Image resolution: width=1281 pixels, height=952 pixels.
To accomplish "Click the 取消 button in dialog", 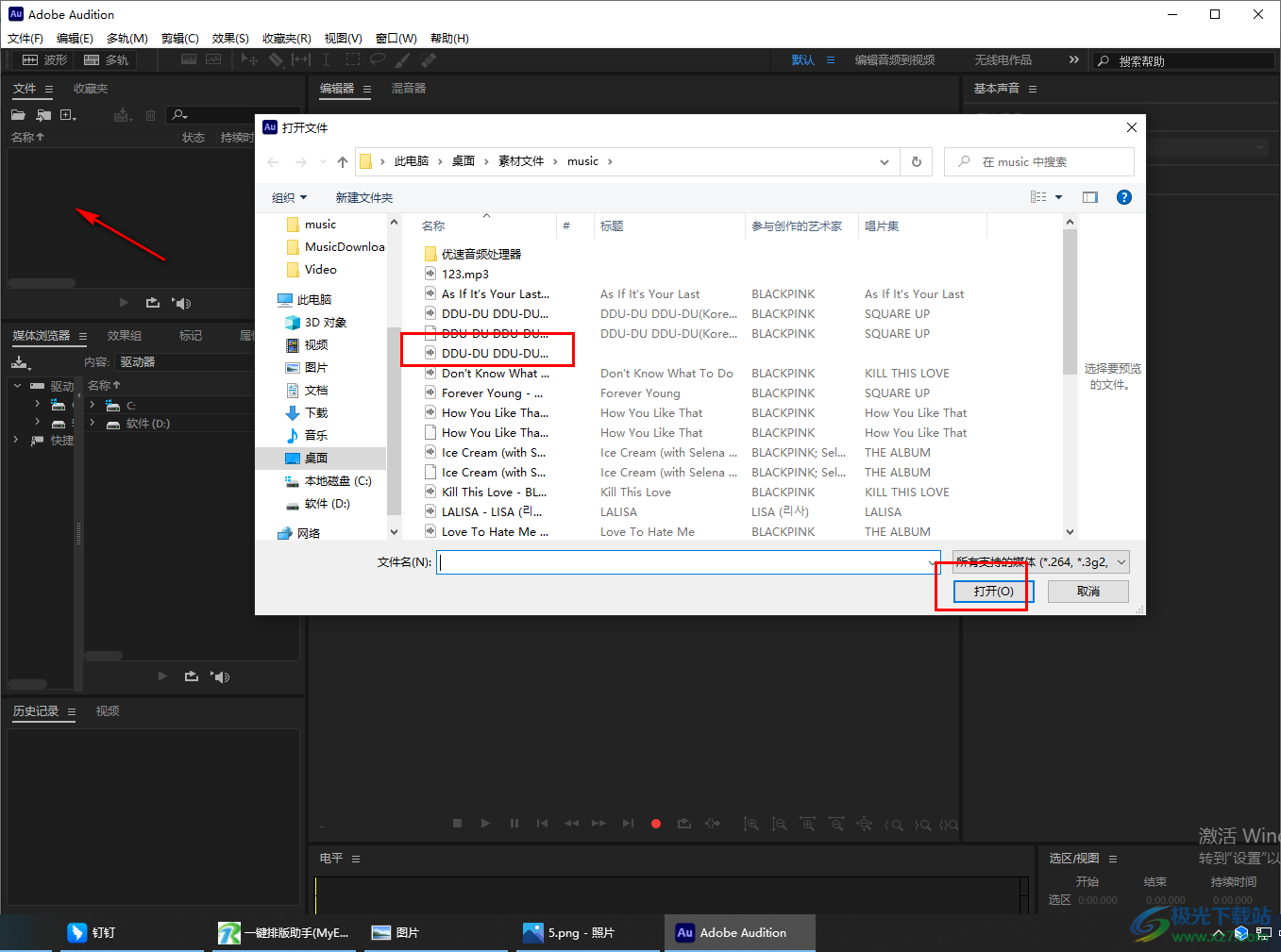I will click(1088, 591).
